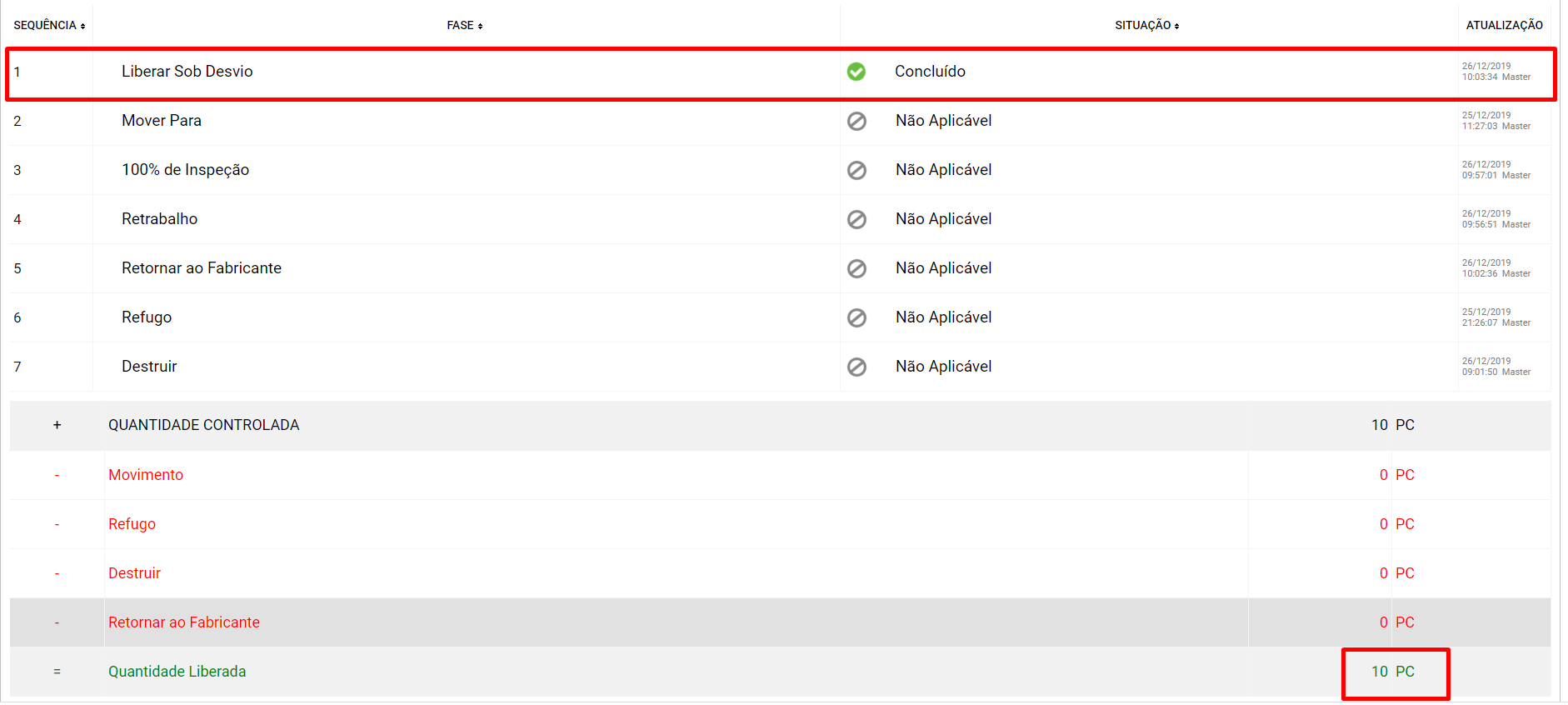Click the 10 PC Quantidade Liberada value

(x=1393, y=672)
